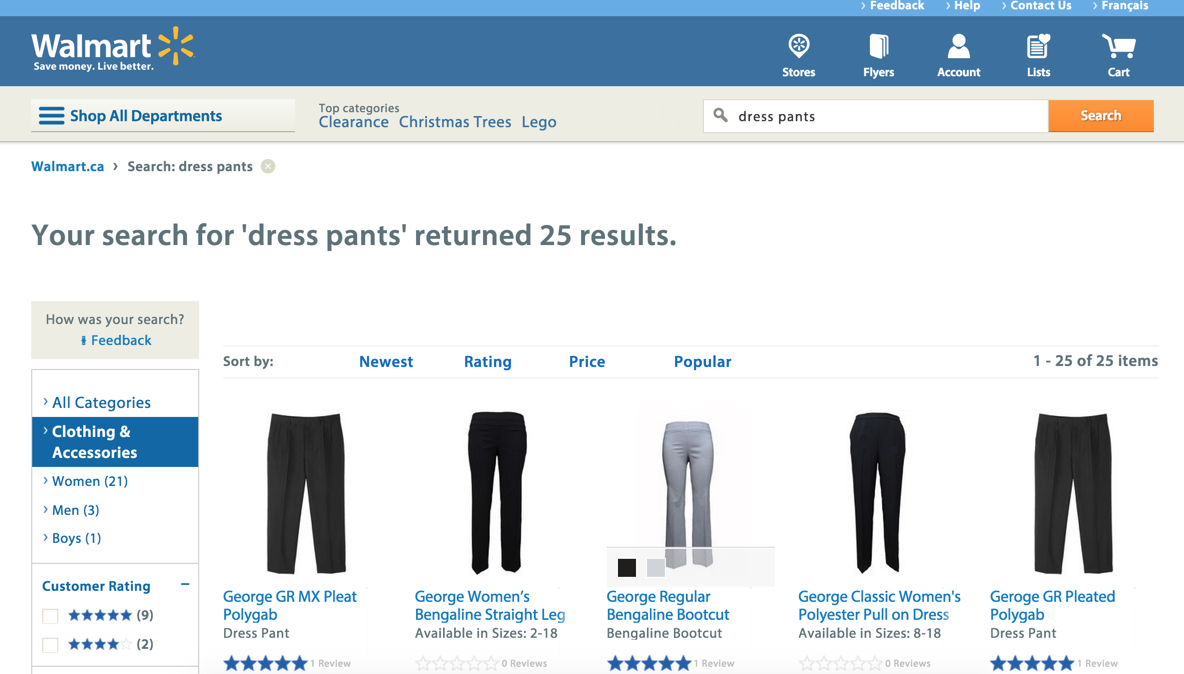Expand the All Categories filter
Viewport: 1184px width, 674px height.
pos(101,402)
